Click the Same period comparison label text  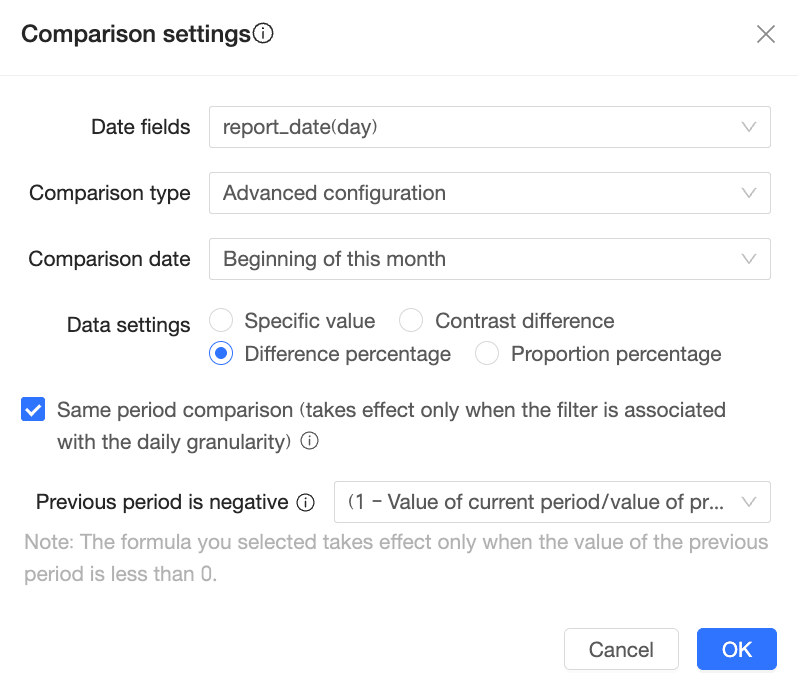pos(390,410)
